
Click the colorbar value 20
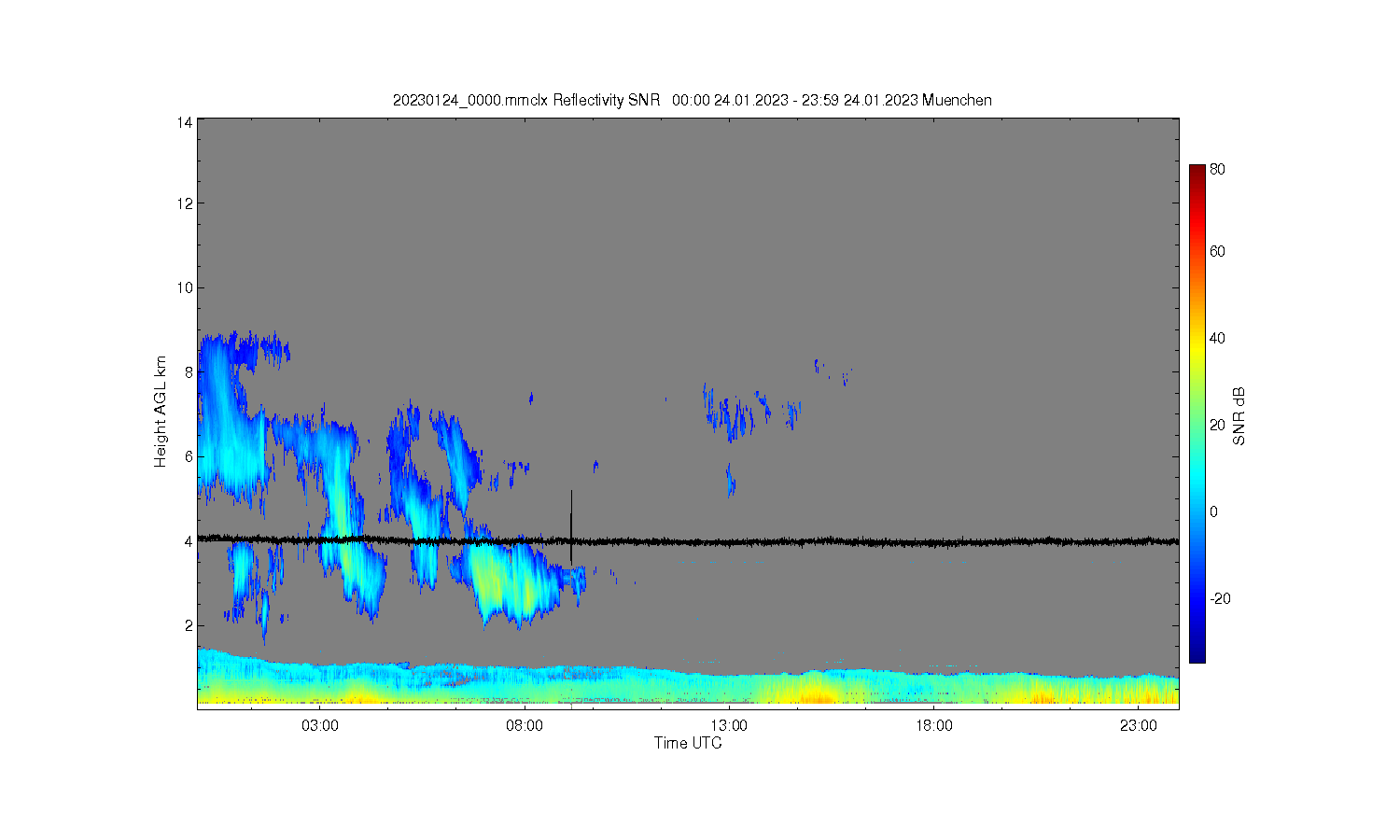[x=1217, y=425]
